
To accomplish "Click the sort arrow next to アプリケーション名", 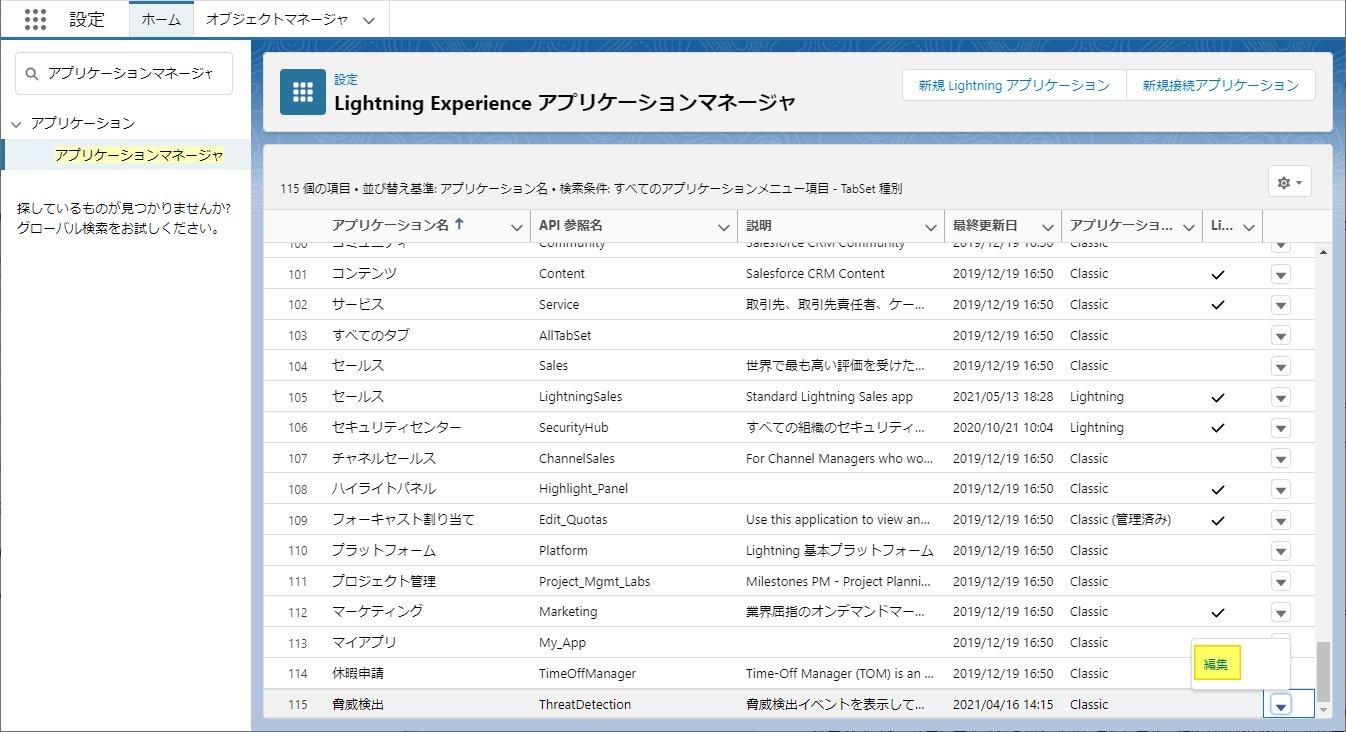I will 459,225.
